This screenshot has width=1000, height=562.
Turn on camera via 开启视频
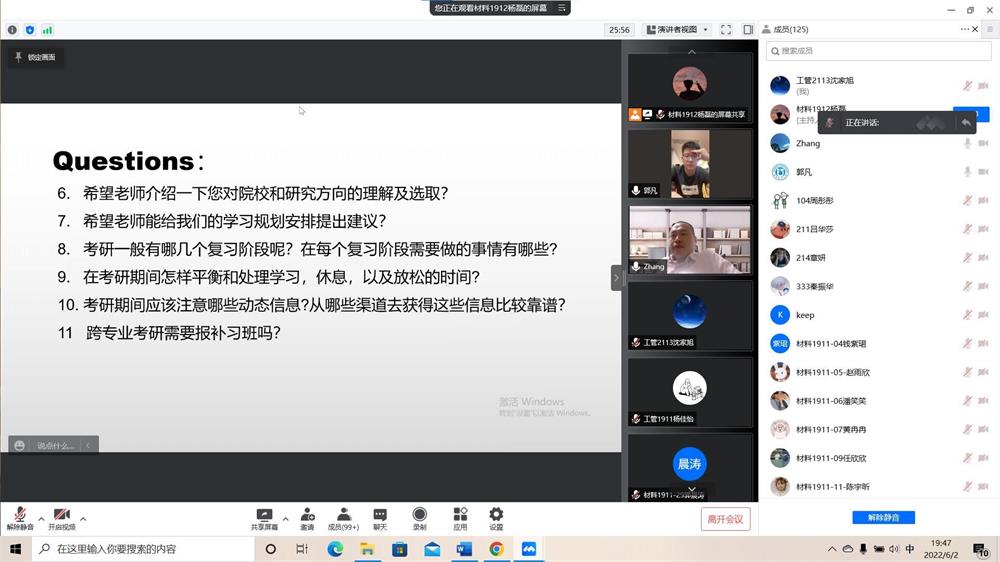[62, 517]
